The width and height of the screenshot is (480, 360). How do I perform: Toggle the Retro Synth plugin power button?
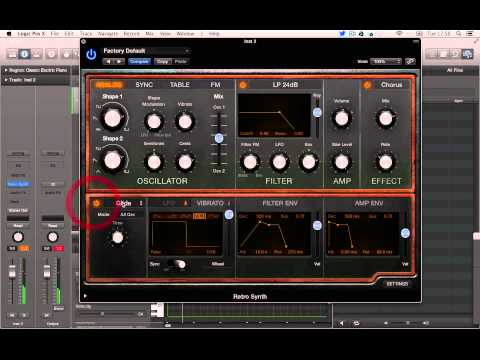click(x=91, y=54)
